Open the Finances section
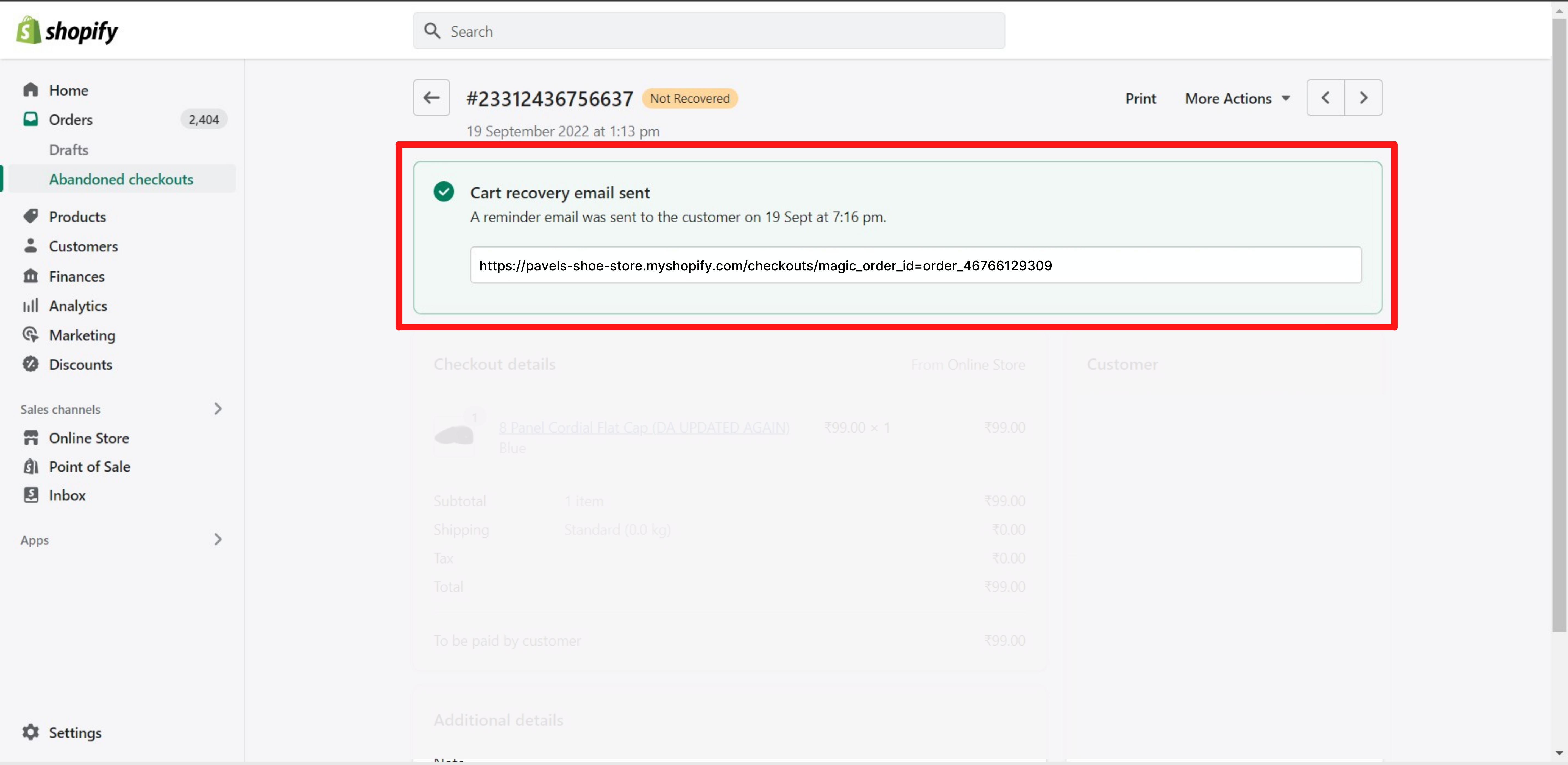 point(77,276)
